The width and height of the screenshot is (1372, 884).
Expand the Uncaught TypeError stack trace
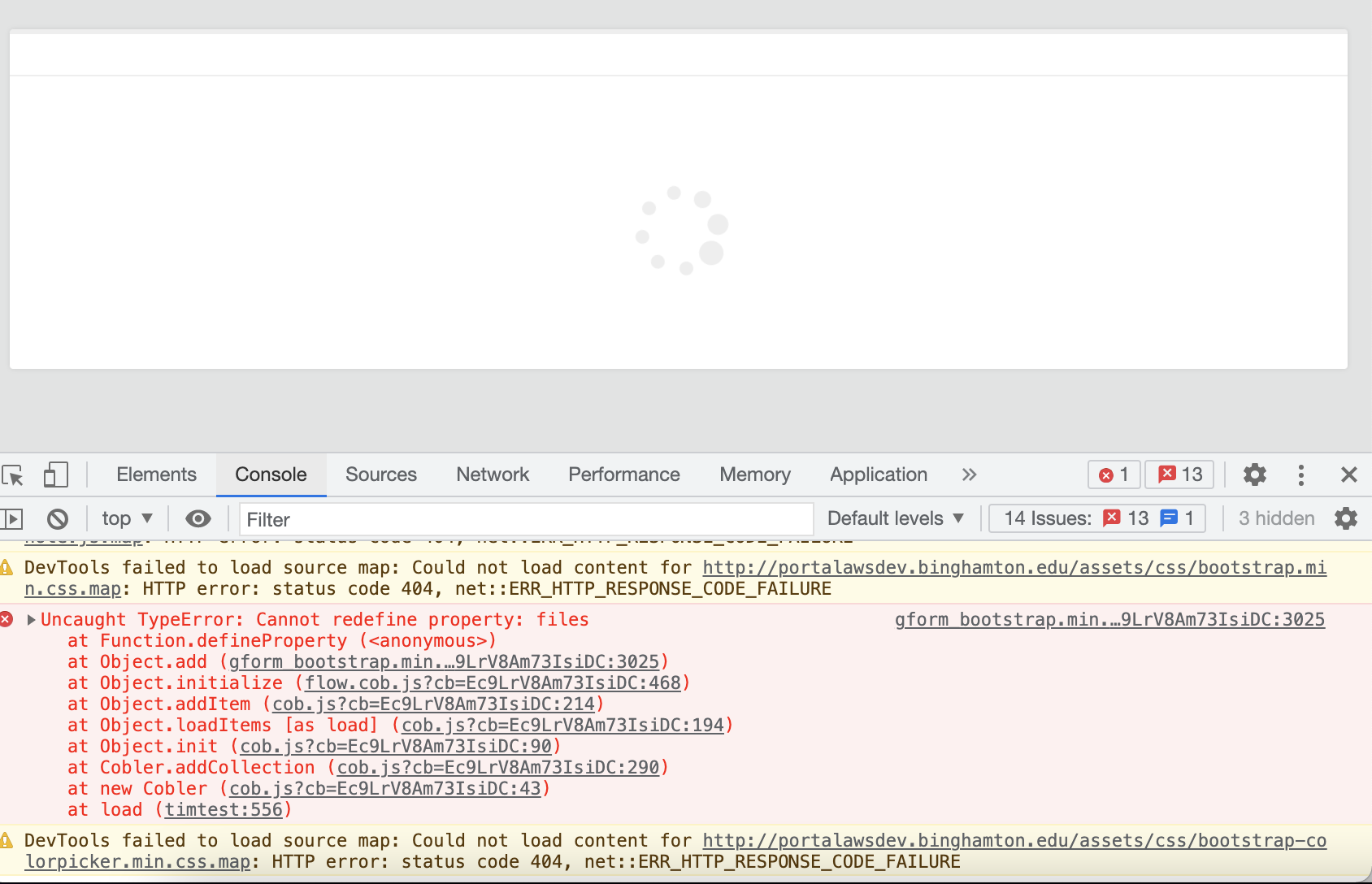click(31, 619)
